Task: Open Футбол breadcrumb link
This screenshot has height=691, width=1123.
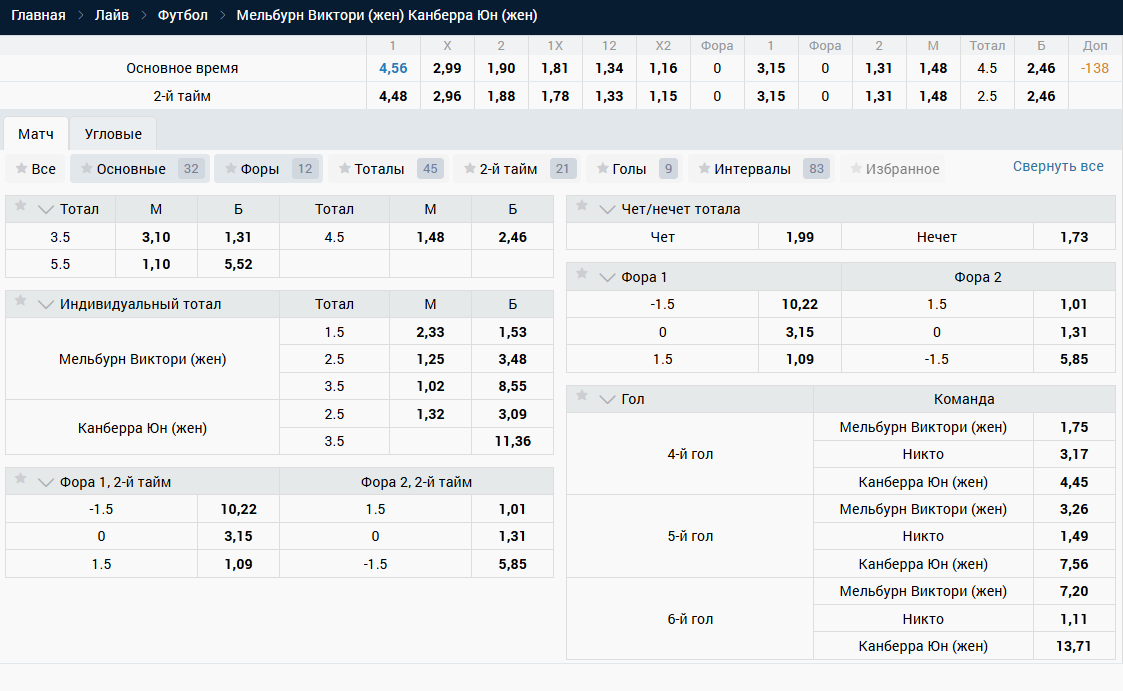Action: [x=182, y=15]
